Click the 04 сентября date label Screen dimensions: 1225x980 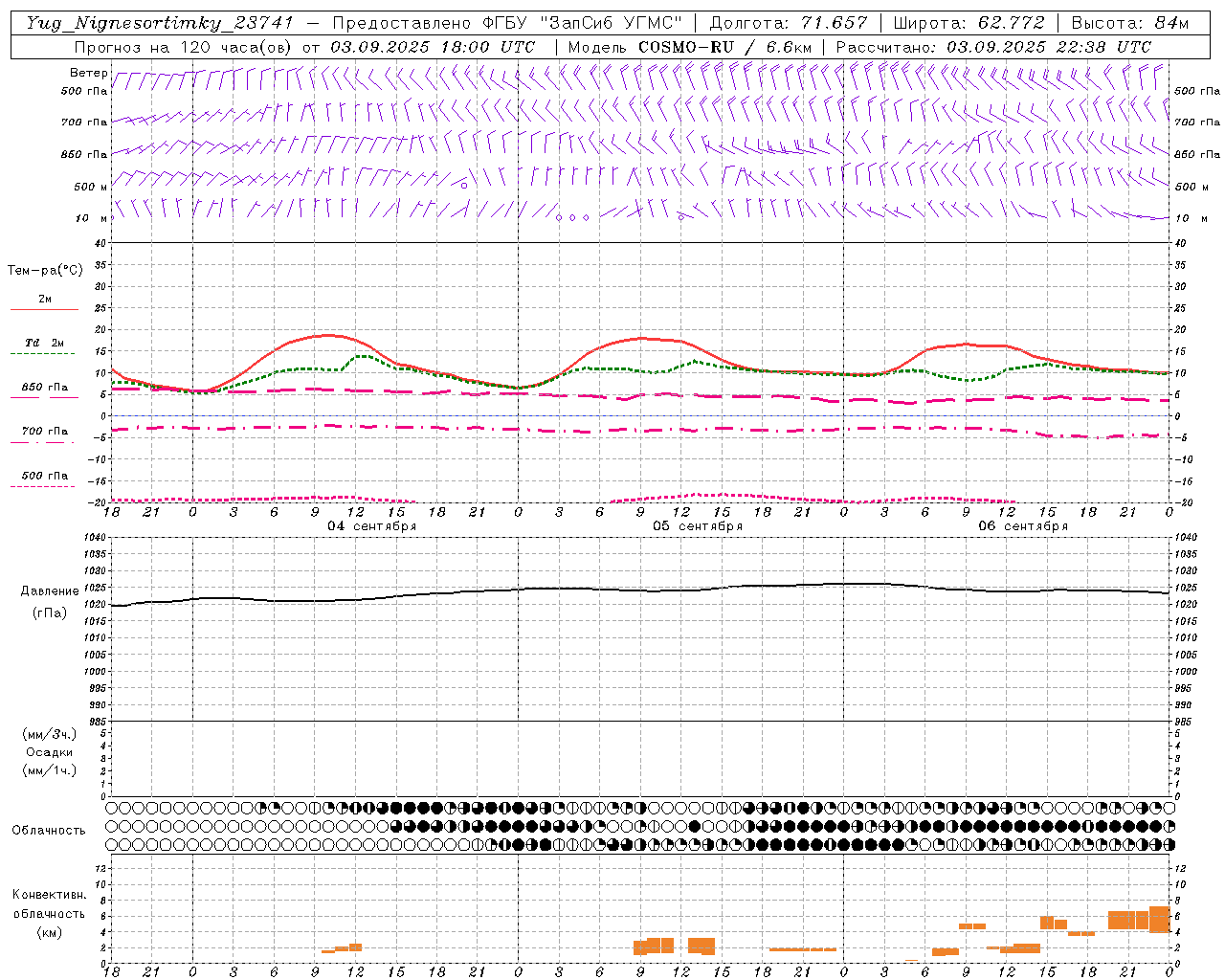[x=372, y=526]
